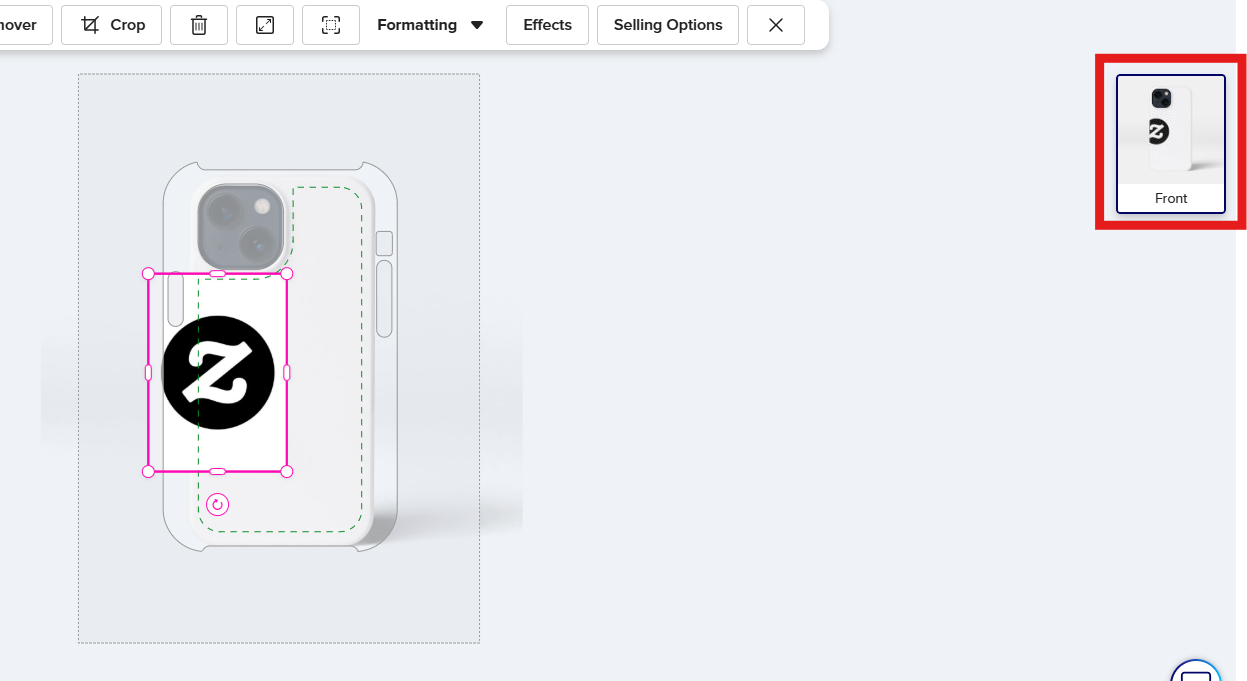Viewport: 1247px width, 681px height.
Task: Close the image toolbar with X
Action: tap(776, 25)
